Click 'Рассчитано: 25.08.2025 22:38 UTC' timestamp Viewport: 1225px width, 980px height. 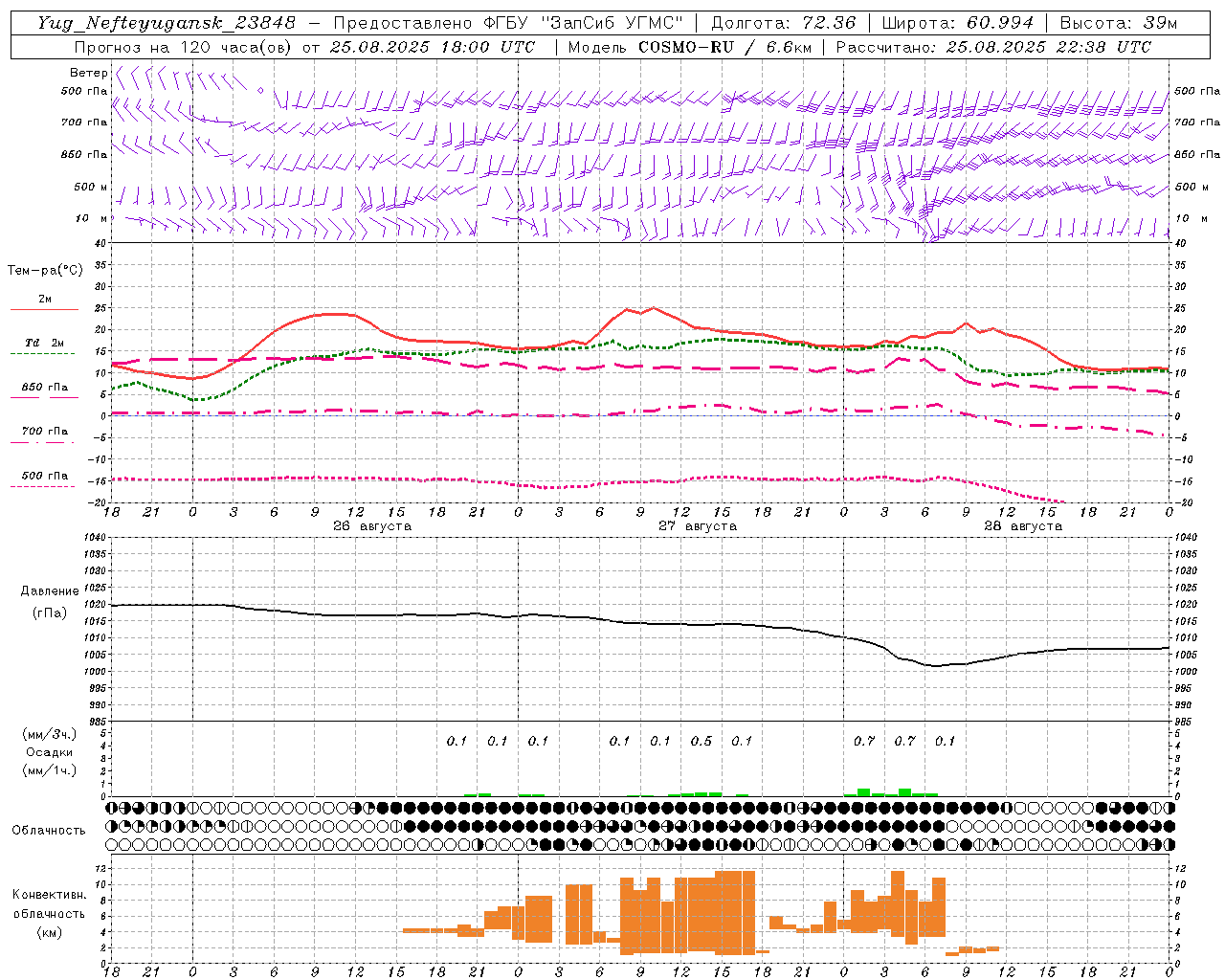pos(993,47)
